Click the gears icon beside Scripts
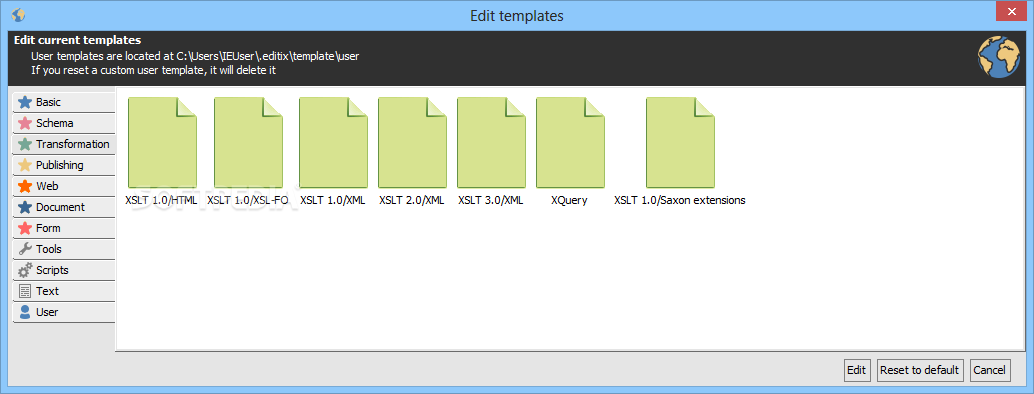The height and width of the screenshot is (394, 1034). (25, 270)
